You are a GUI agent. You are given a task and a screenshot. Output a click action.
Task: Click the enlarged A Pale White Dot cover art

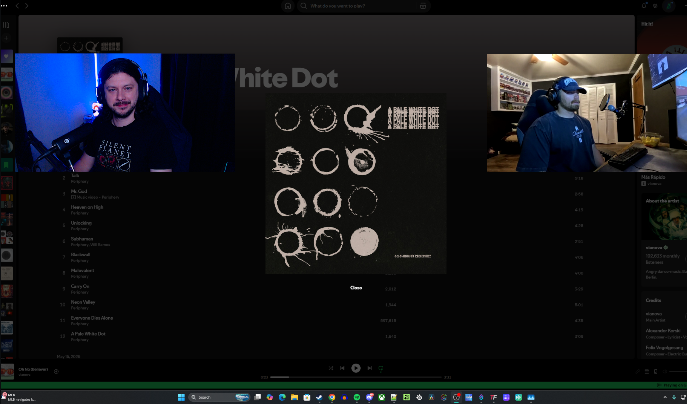pos(356,184)
